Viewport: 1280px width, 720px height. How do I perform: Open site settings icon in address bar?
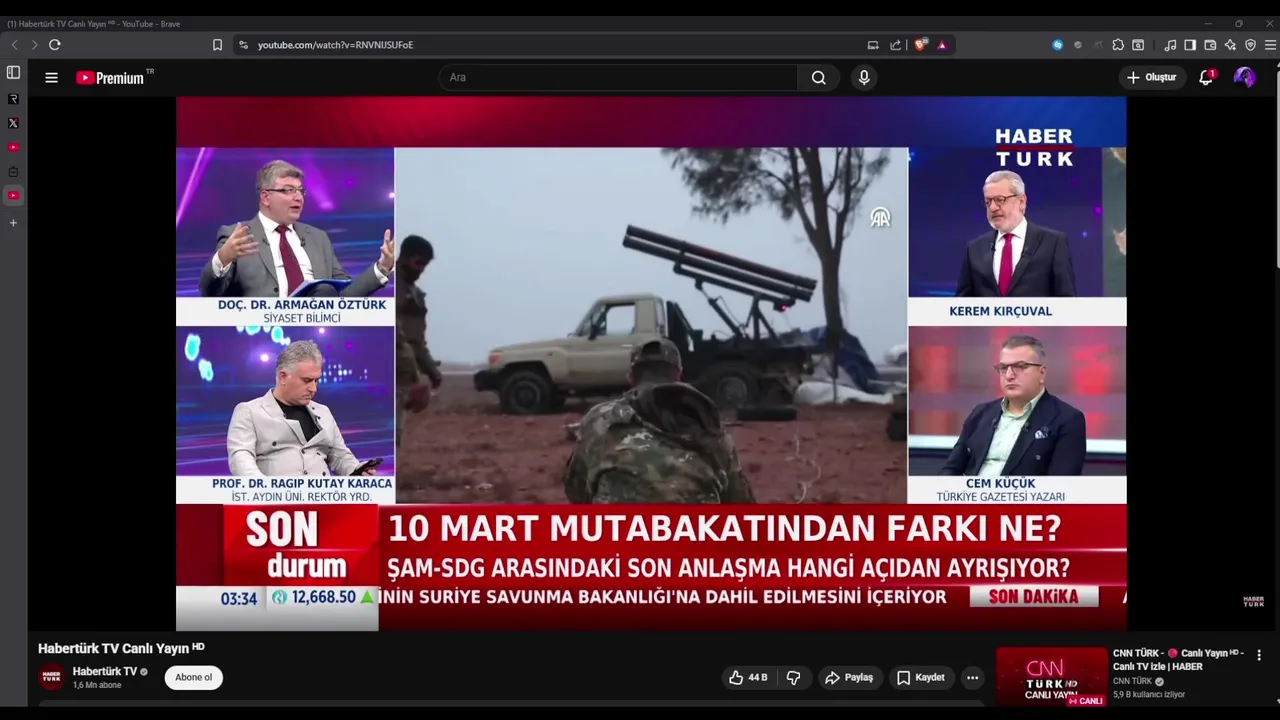click(x=243, y=45)
